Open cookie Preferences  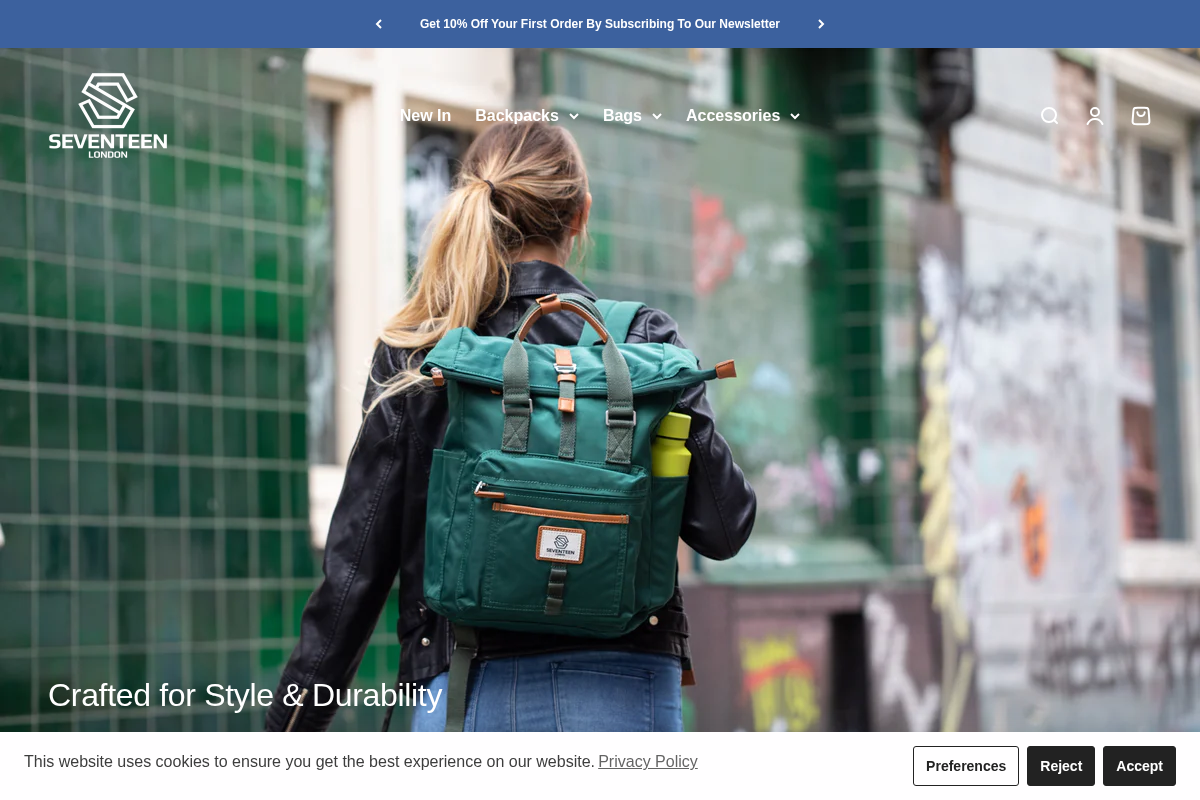click(x=966, y=766)
